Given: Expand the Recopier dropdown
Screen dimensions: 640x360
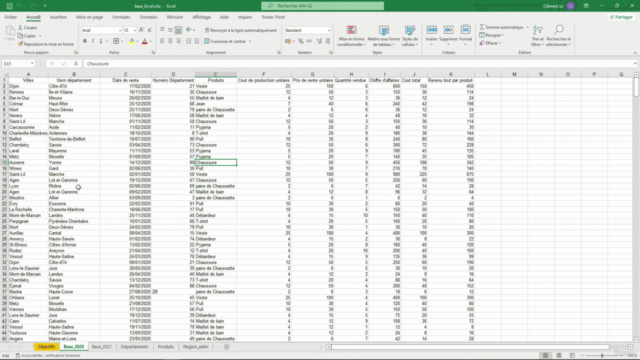Looking at the screenshot, I should tap(503, 36).
